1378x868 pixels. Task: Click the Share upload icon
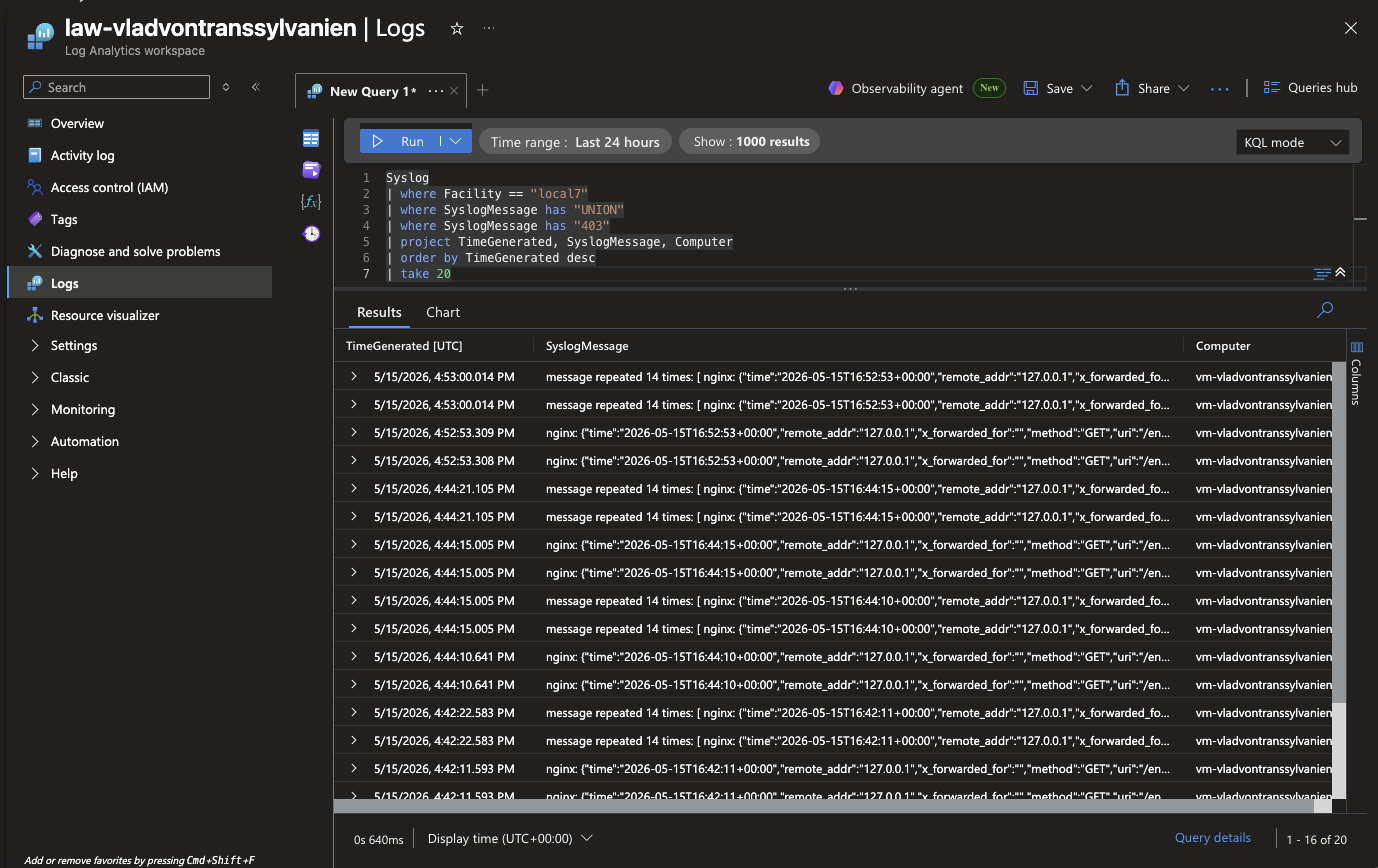tap(1122, 88)
